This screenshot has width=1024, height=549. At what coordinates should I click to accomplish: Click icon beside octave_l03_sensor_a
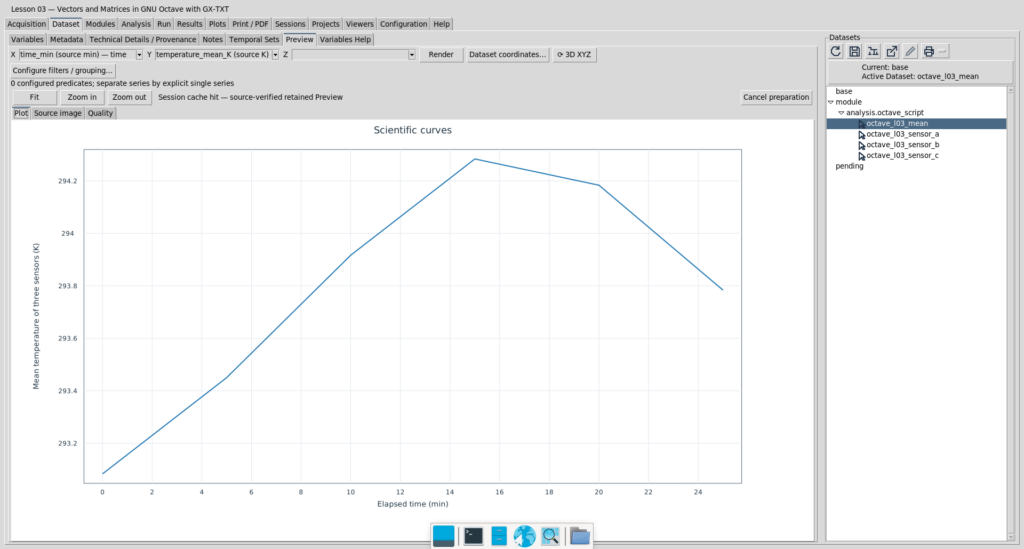coord(861,134)
